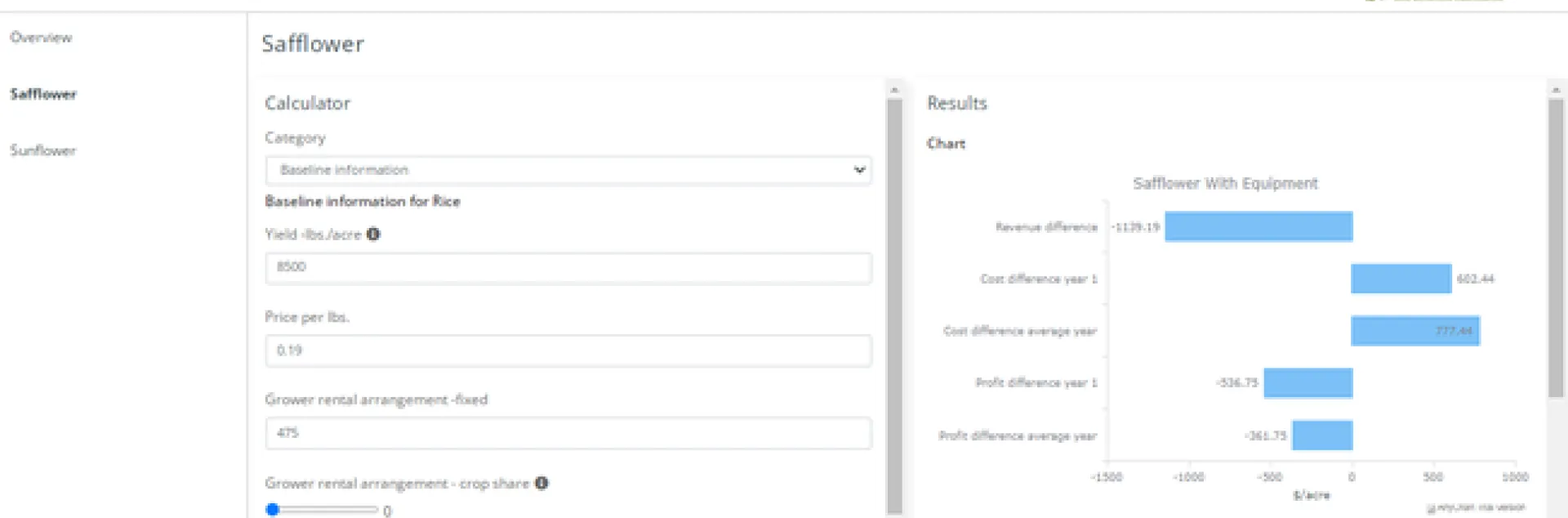1568x518 pixels.
Task: Click the Cost difference average year bar
Action: (x=1414, y=331)
